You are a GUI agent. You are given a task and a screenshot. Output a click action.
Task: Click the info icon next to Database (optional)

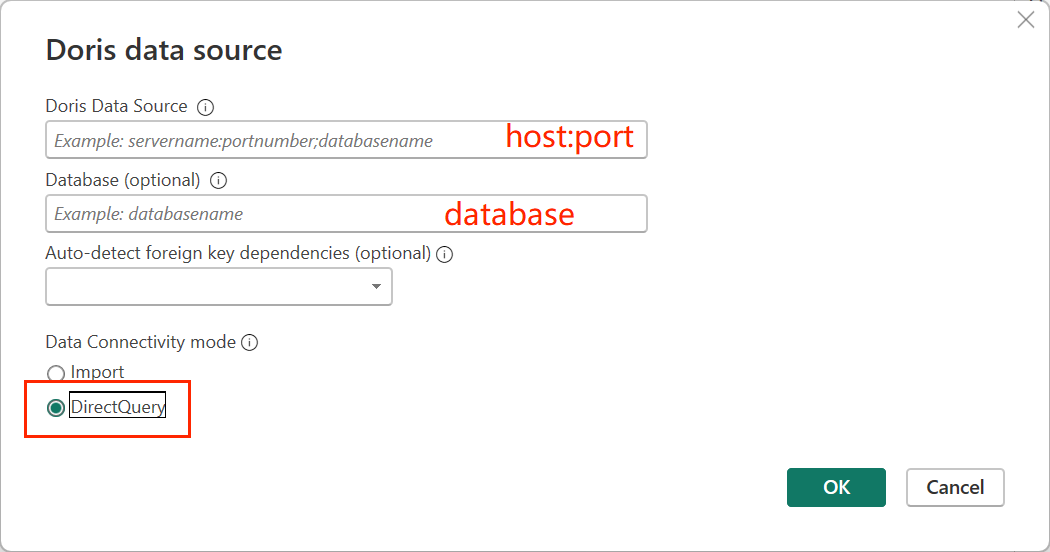pyautogui.click(x=219, y=181)
